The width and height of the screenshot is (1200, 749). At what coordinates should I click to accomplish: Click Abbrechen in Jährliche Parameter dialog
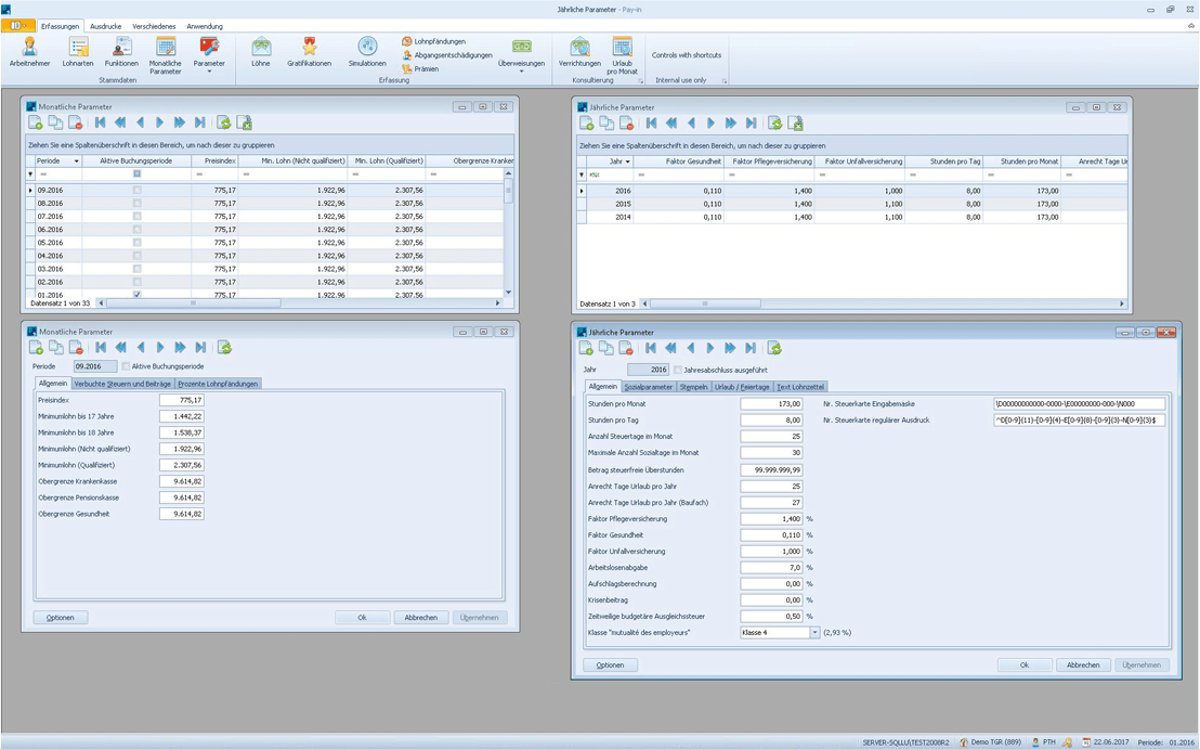[1083, 665]
